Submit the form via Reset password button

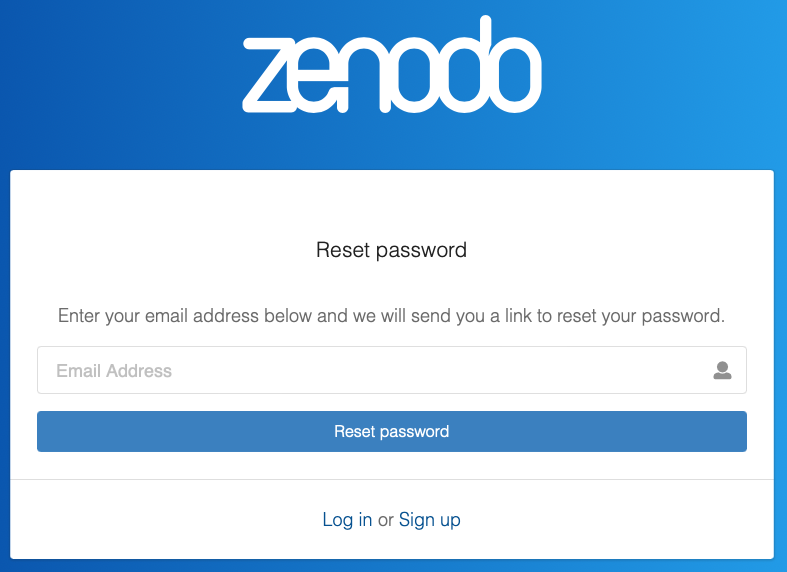[391, 432]
